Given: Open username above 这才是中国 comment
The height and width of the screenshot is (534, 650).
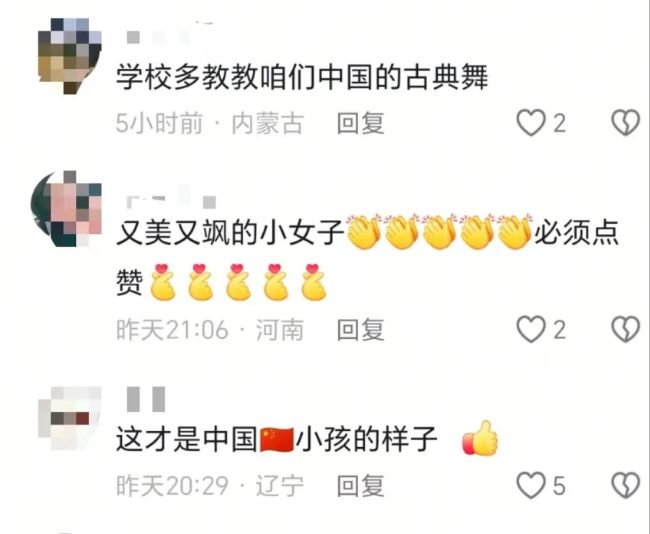Looking at the screenshot, I should click(146, 399).
